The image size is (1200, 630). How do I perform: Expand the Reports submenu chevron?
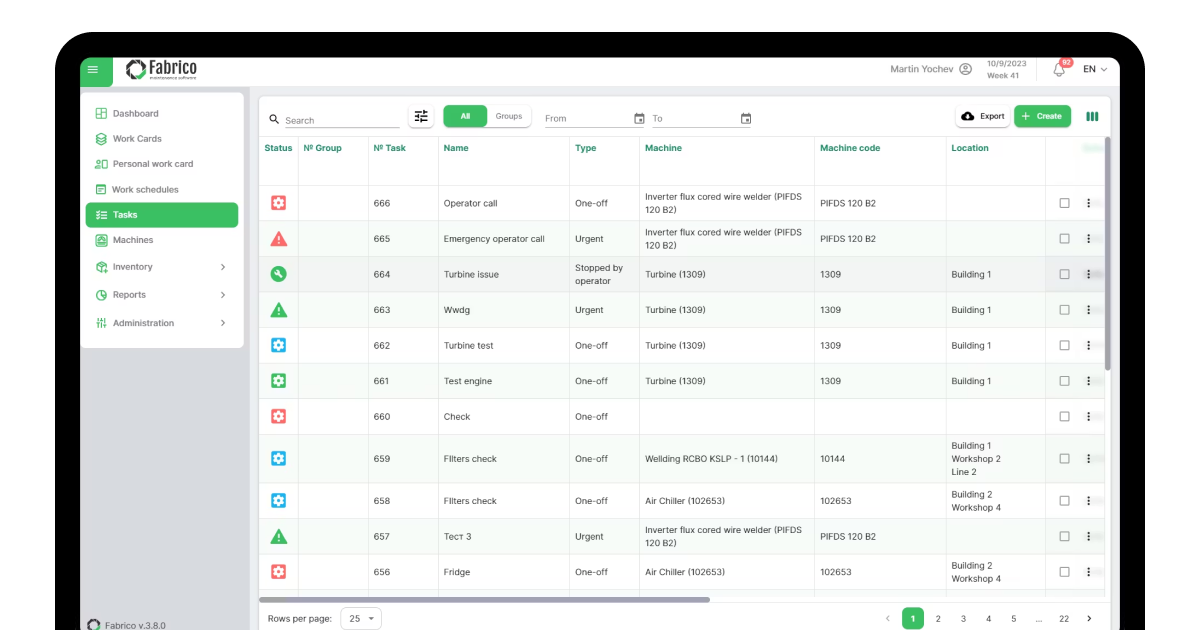tap(223, 295)
